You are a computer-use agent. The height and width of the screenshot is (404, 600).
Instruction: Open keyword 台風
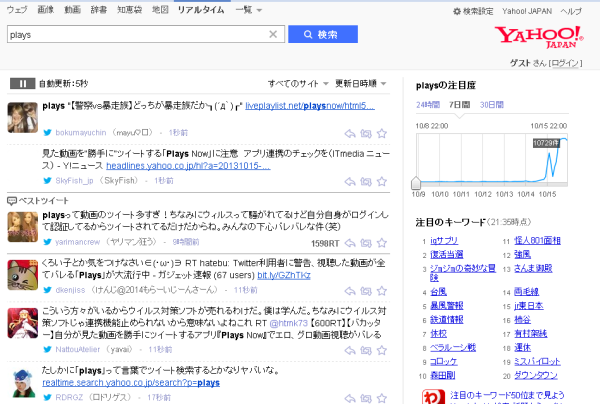pos(439,292)
